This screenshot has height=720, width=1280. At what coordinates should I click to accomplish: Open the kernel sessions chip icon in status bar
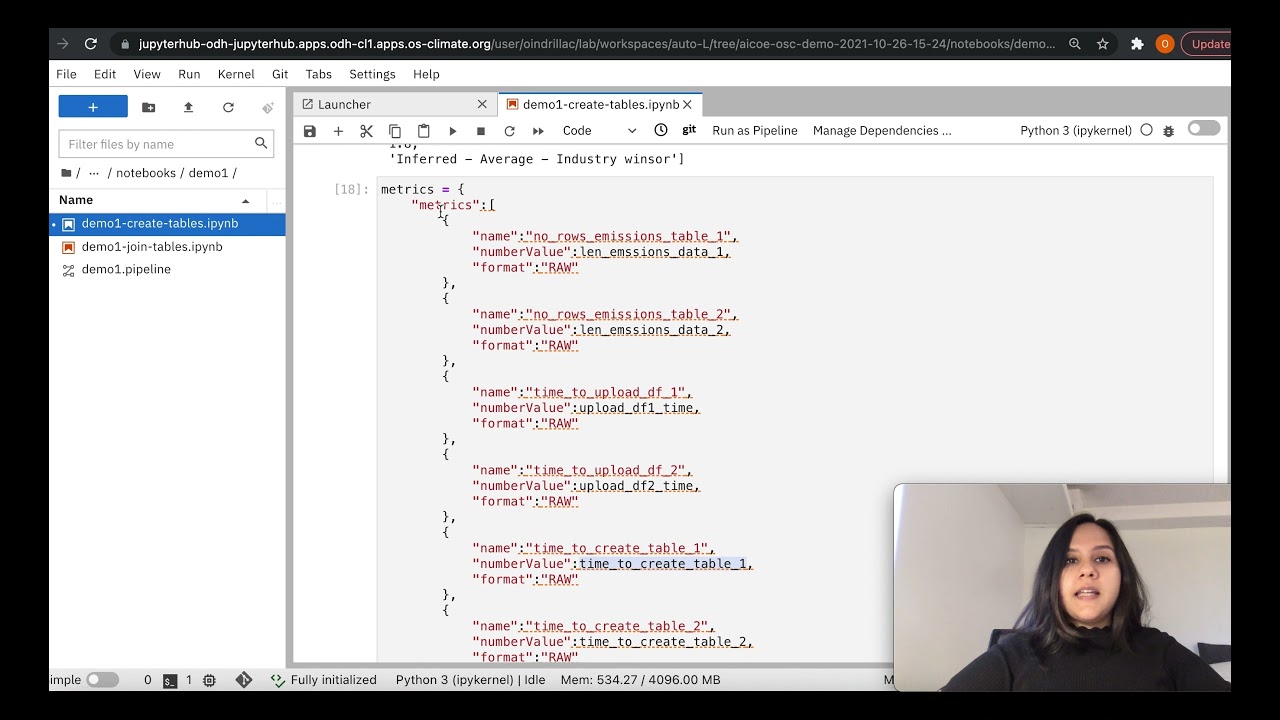(209, 680)
